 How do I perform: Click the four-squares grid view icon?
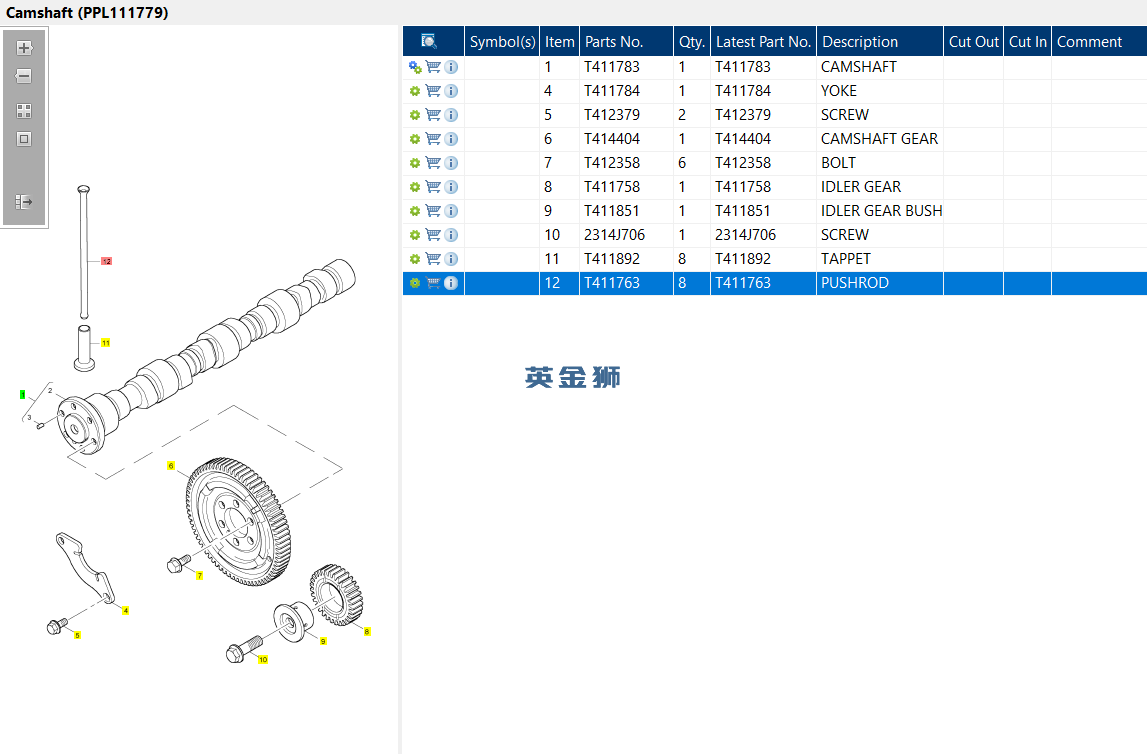click(x=24, y=111)
